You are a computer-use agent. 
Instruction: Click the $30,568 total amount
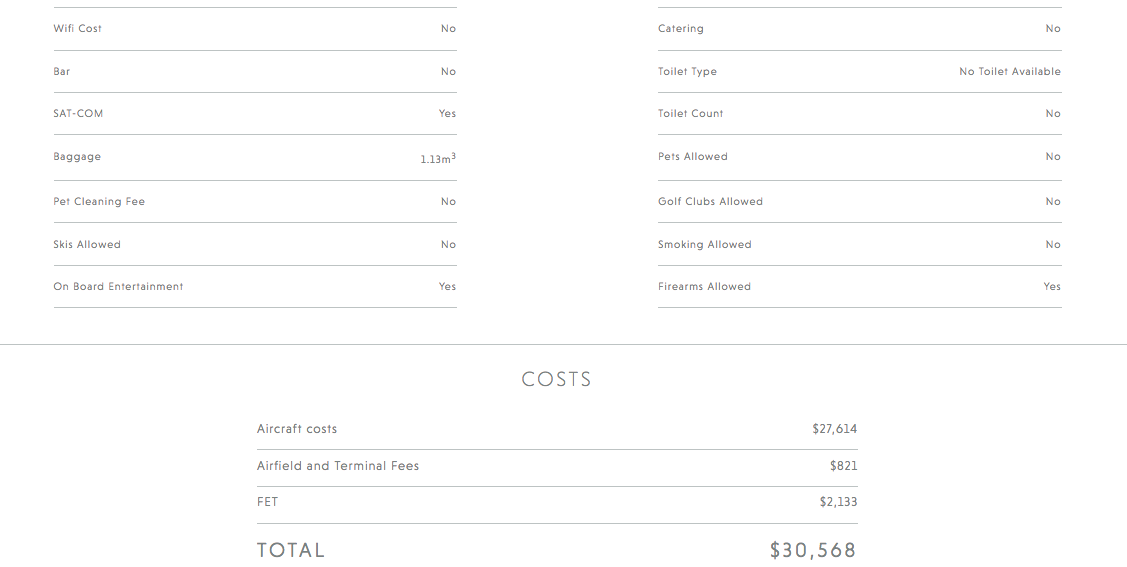pyautogui.click(x=813, y=550)
